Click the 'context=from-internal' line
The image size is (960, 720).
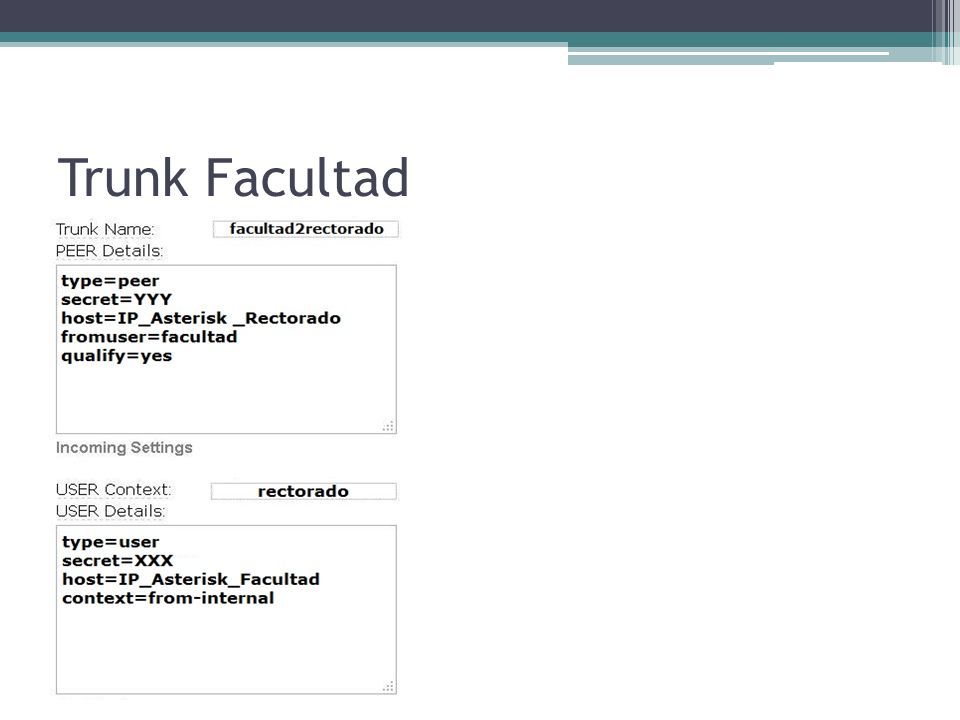[168, 598]
